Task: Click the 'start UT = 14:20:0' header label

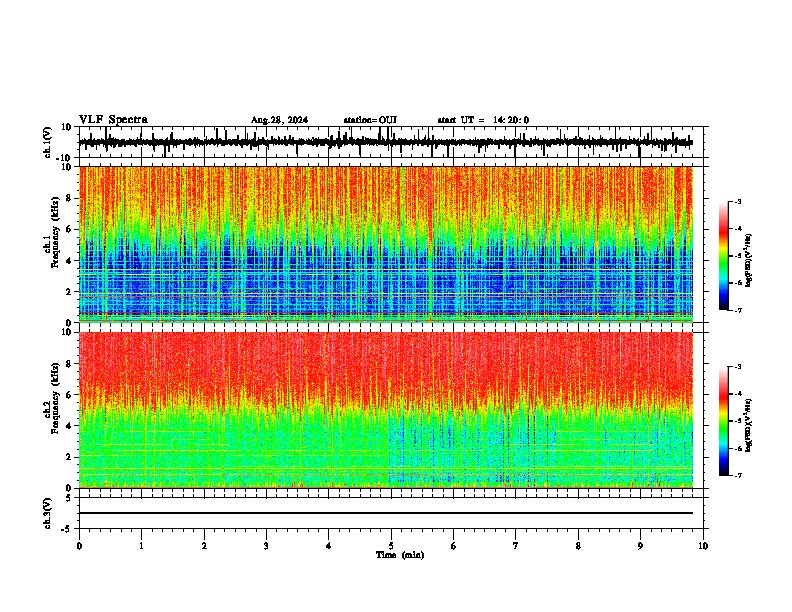Action: tap(483, 120)
